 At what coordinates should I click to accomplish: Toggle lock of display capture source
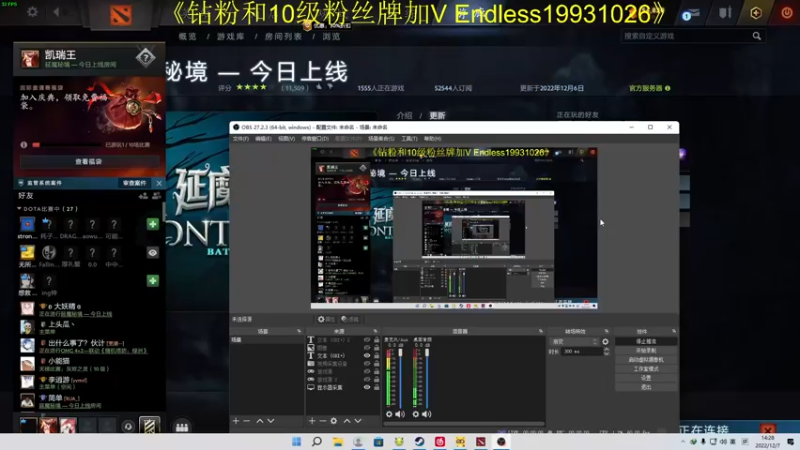click(377, 387)
